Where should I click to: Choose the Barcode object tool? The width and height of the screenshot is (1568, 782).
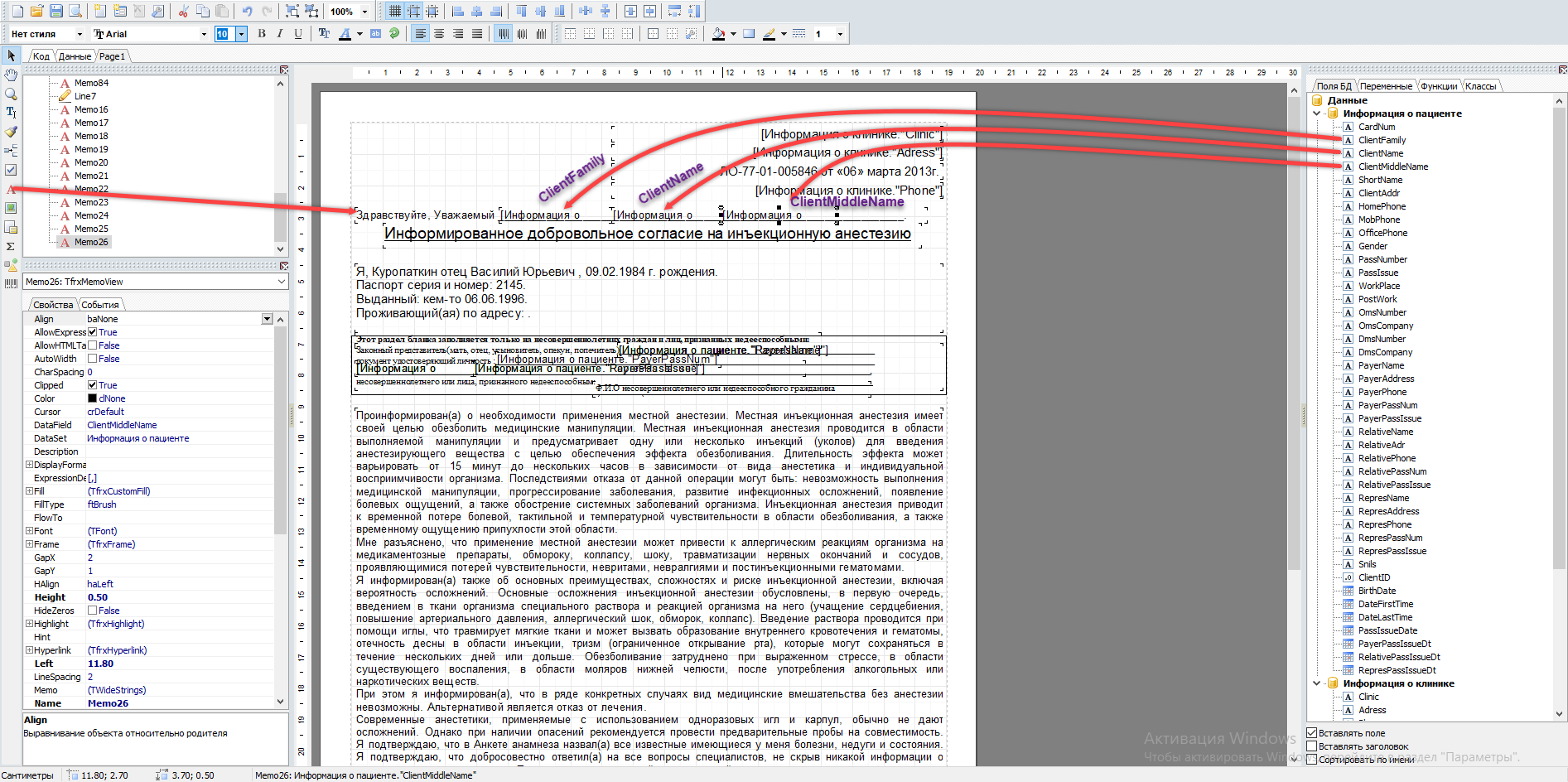(x=11, y=283)
